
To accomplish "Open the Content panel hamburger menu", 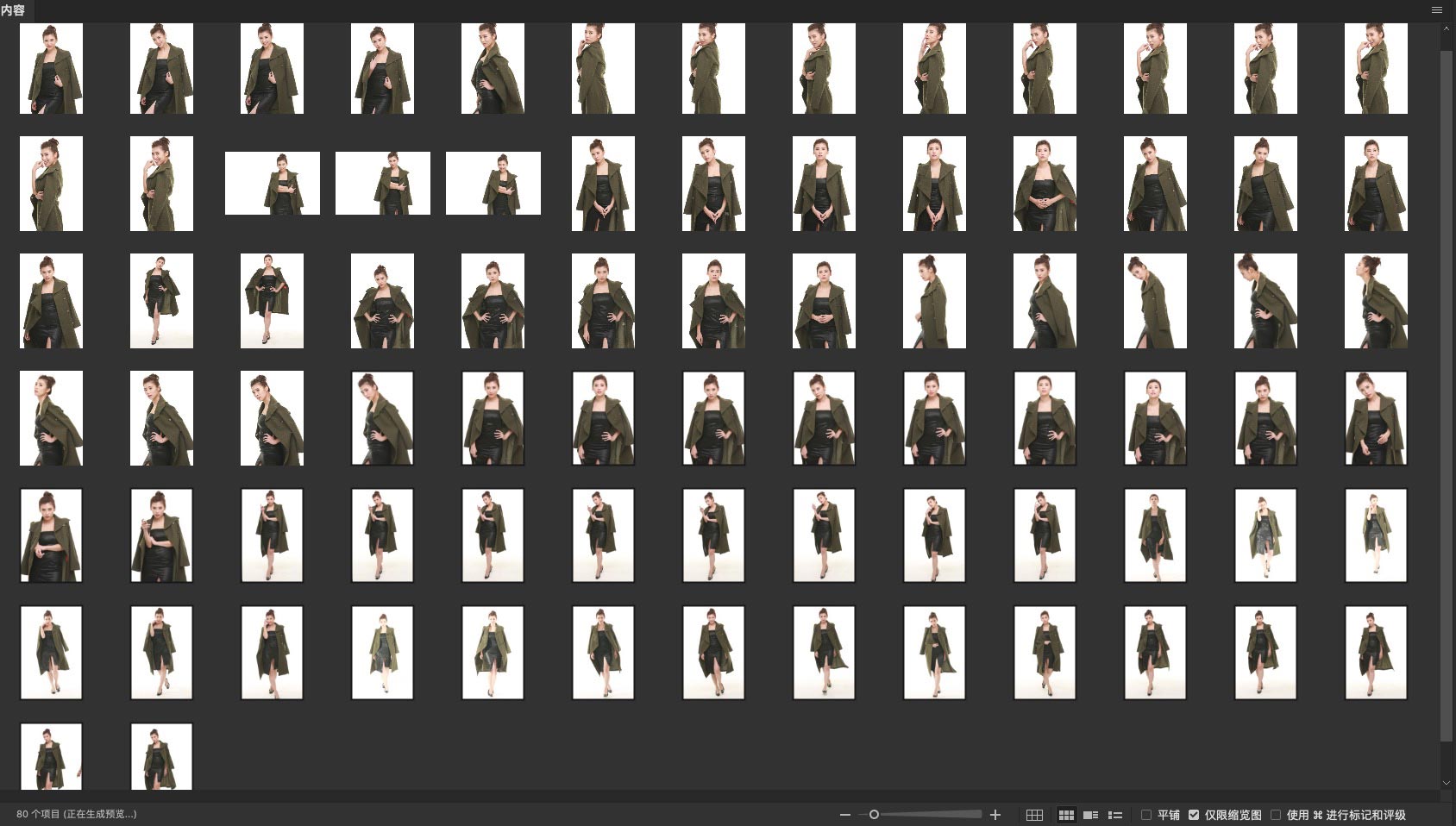I will coord(1436,10).
